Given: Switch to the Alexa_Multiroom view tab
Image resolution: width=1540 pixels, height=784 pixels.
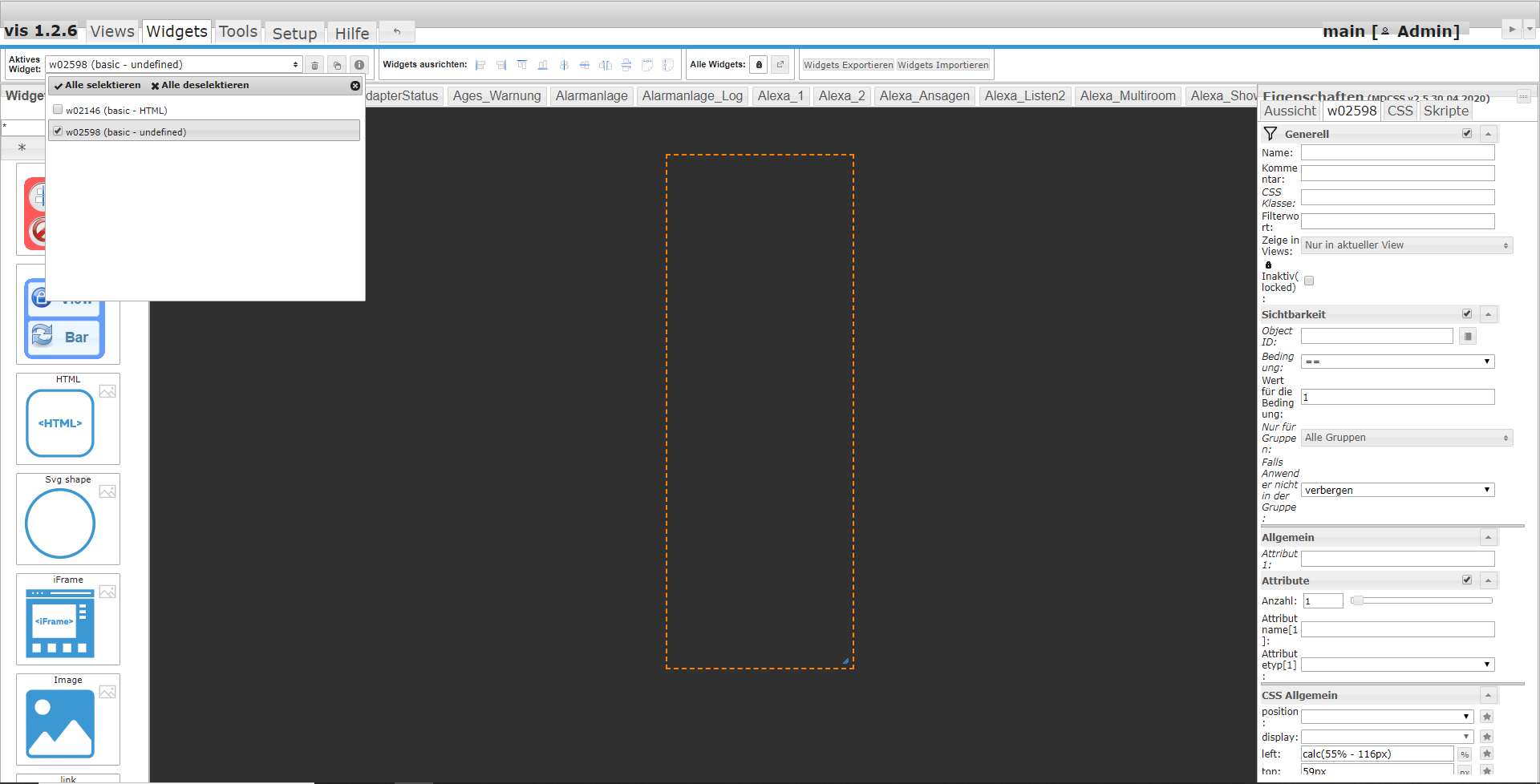Looking at the screenshot, I should [1128, 96].
